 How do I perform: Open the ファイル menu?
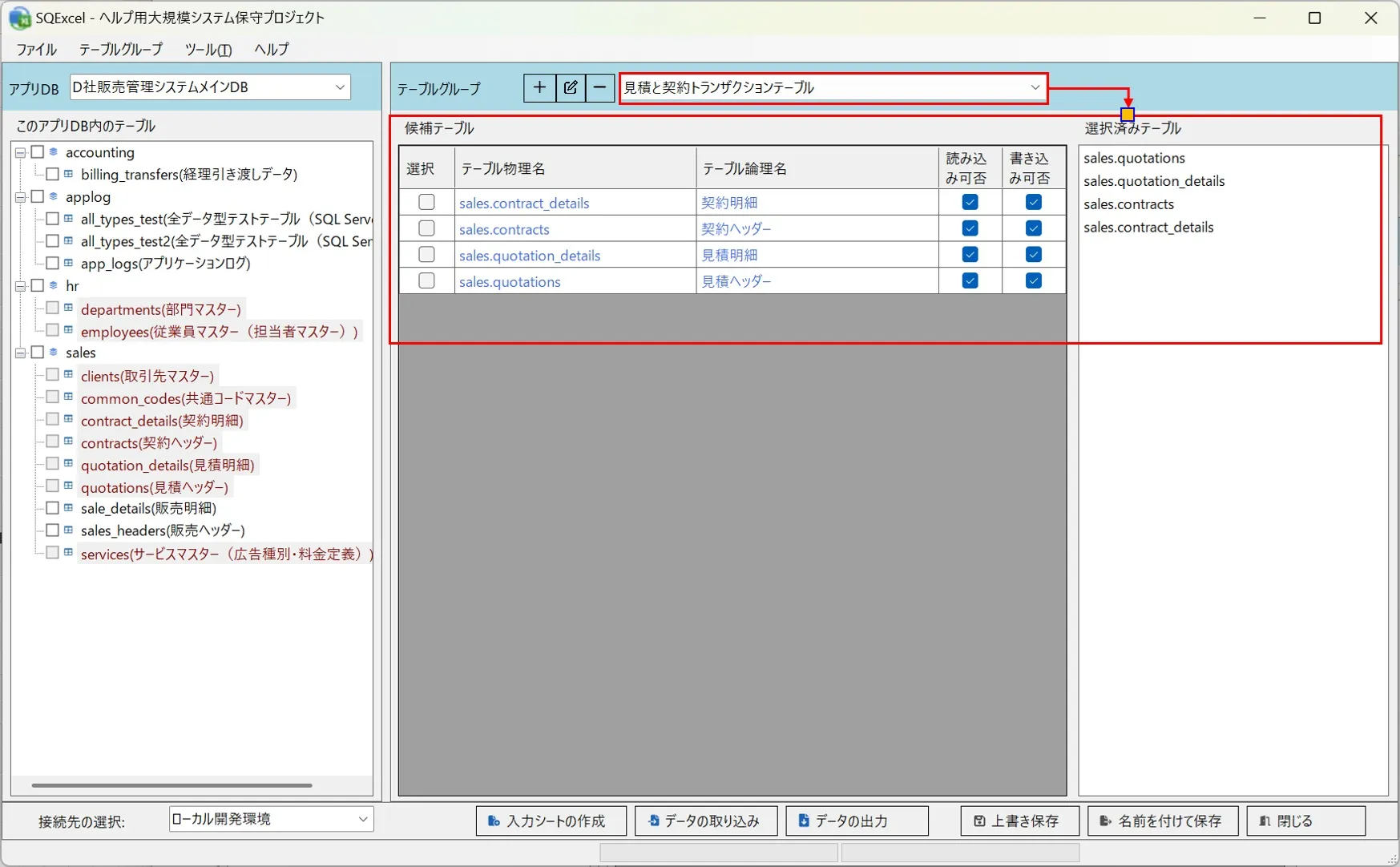coord(37,49)
